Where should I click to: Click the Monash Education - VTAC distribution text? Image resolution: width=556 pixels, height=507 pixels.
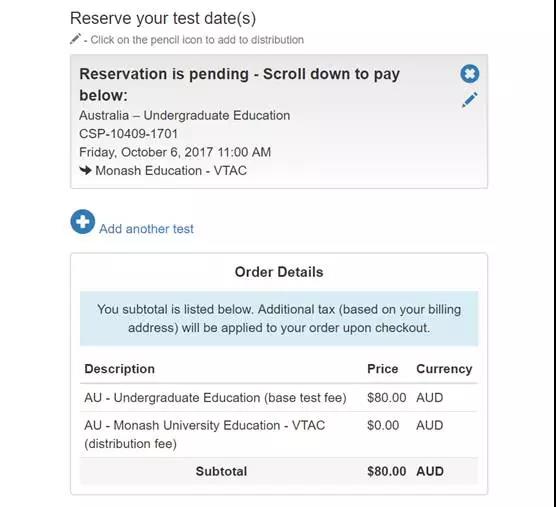point(171,171)
